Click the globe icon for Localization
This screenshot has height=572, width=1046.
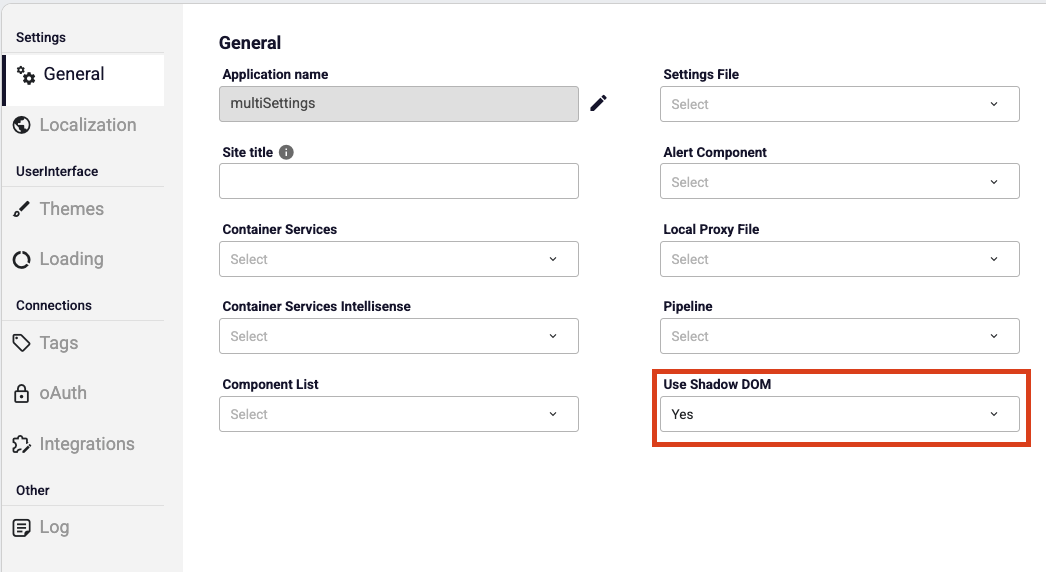point(21,125)
